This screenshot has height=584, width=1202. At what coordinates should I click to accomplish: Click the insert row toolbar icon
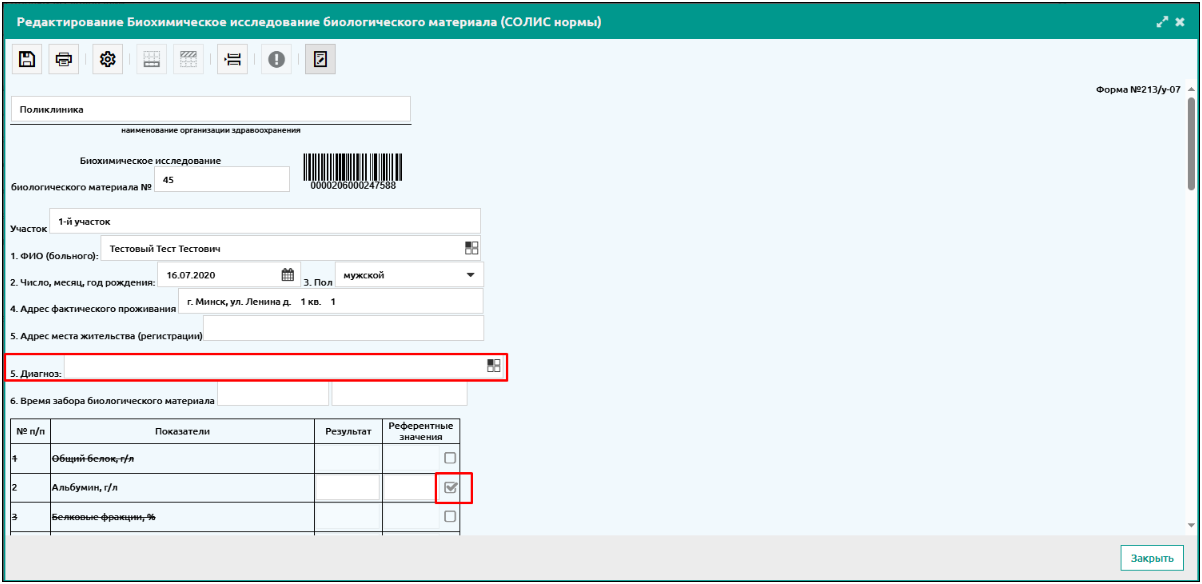[x=232, y=60]
